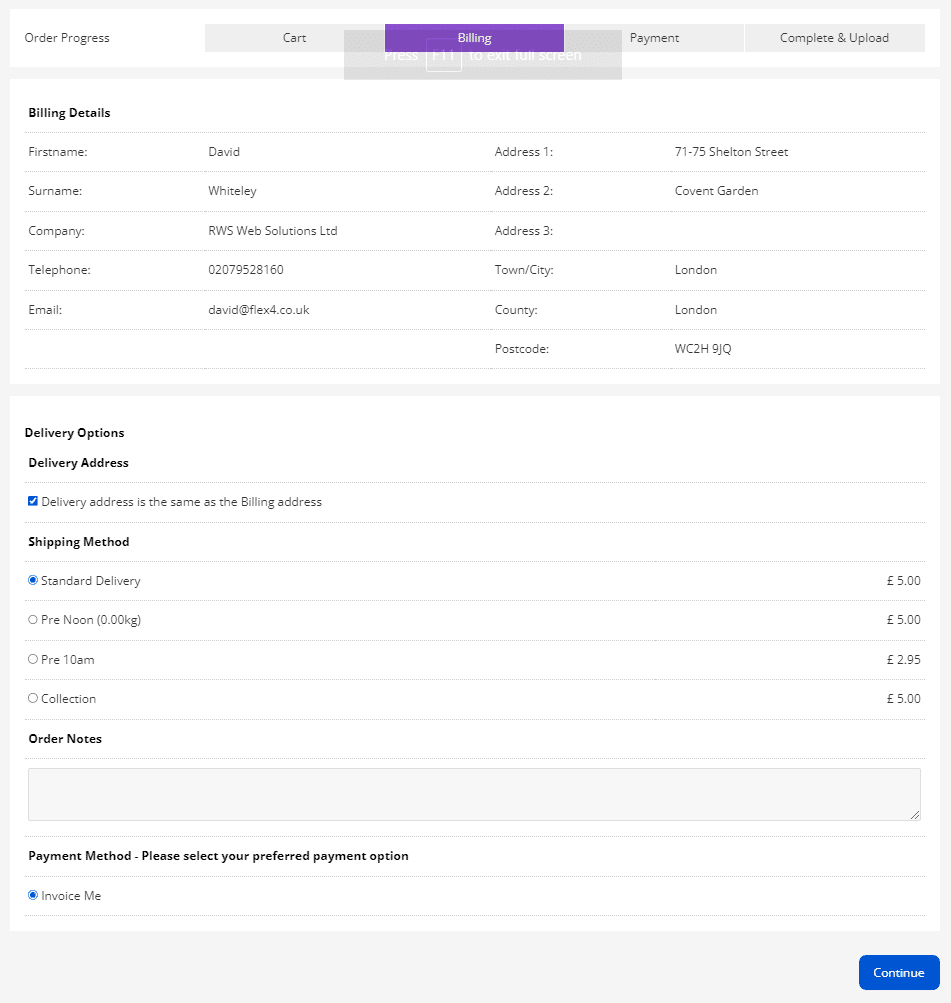
Task: Click the Postcode: label
Action: tap(522, 349)
